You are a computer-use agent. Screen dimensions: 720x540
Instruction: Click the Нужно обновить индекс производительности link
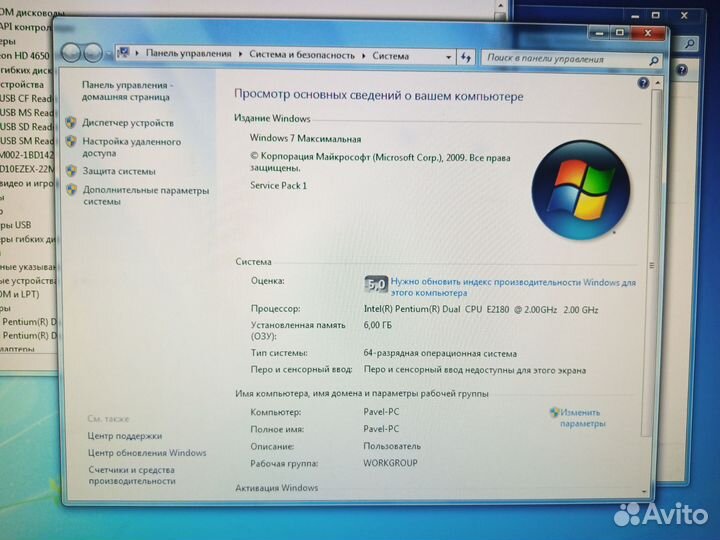click(x=512, y=283)
